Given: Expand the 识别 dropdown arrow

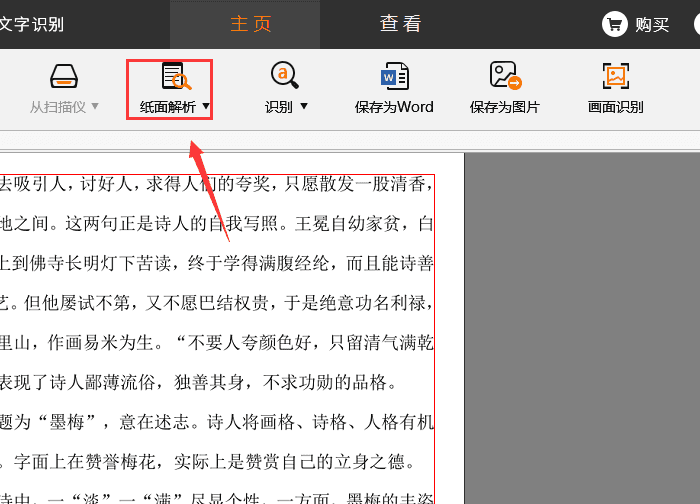Looking at the screenshot, I should tap(304, 106).
